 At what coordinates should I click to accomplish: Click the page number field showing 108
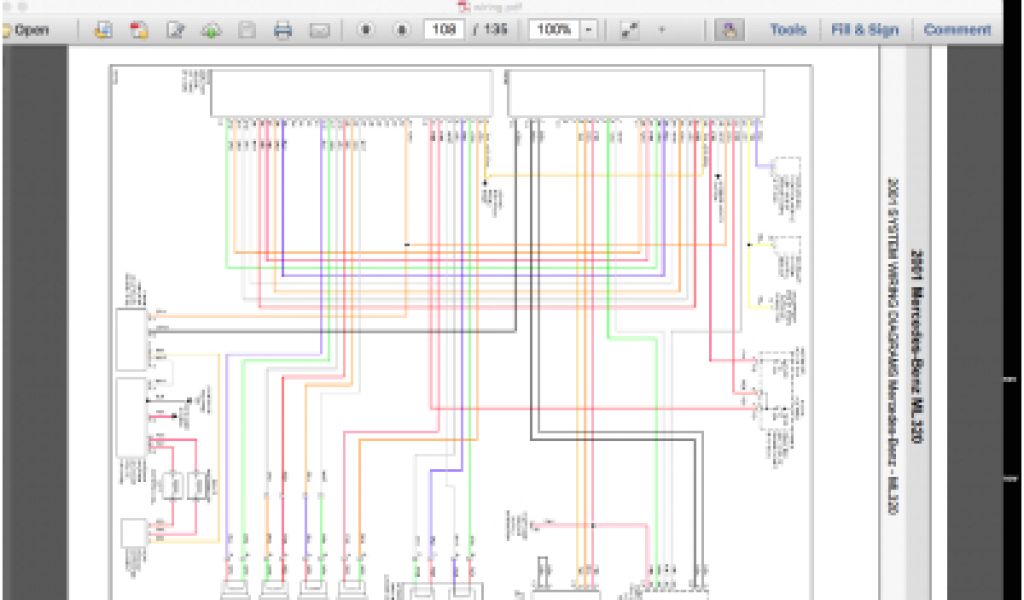click(443, 30)
